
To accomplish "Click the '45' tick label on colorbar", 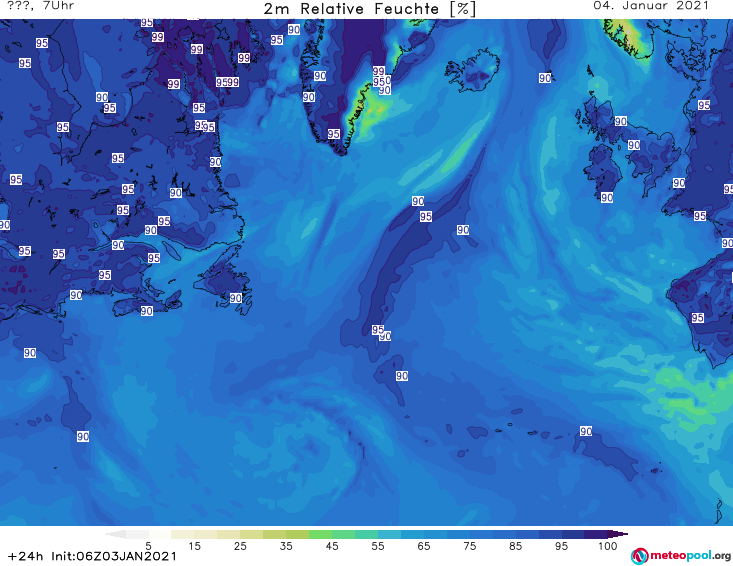I will pos(331,545).
